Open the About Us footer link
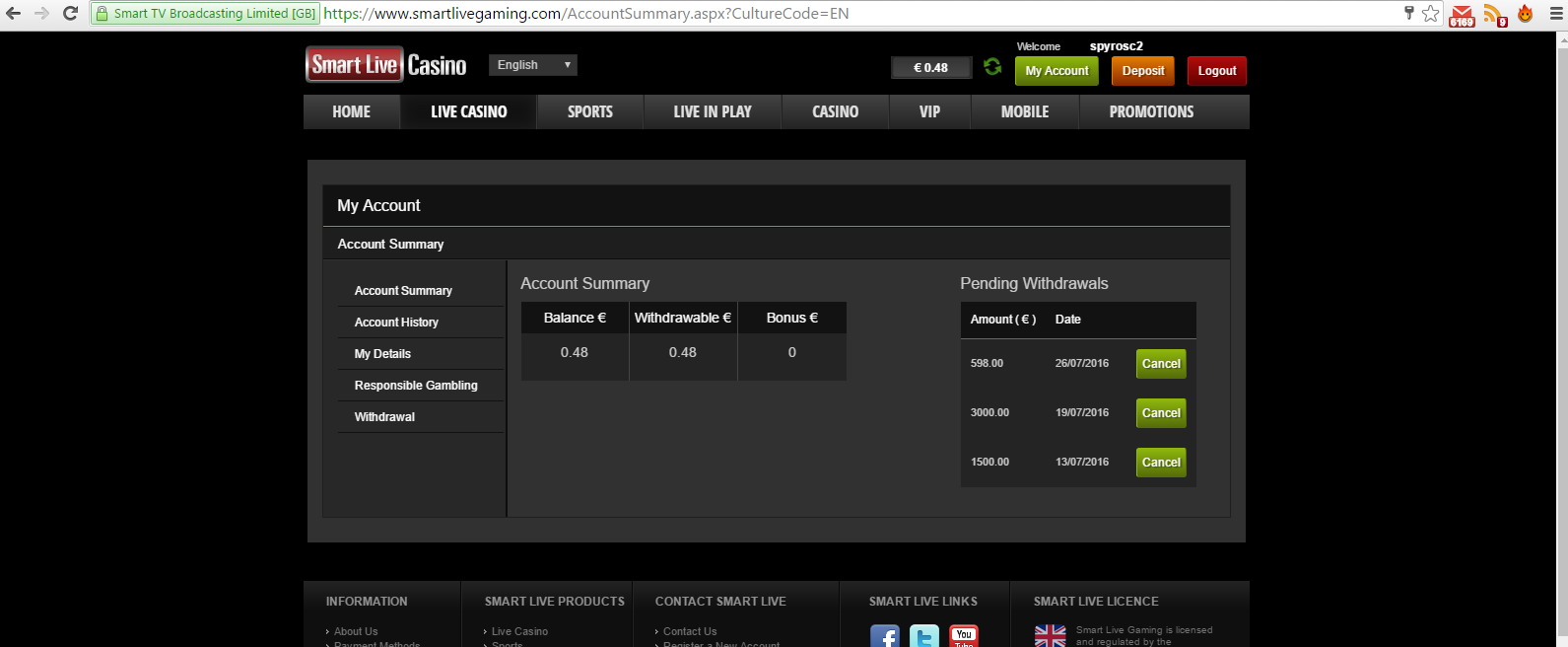The image size is (1568, 647). tap(356, 631)
